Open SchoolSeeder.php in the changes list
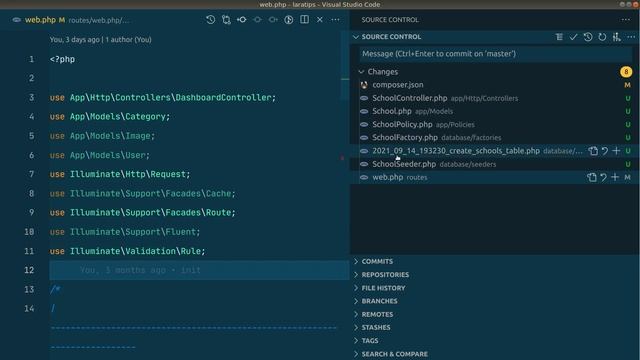640x360 pixels. point(404,164)
